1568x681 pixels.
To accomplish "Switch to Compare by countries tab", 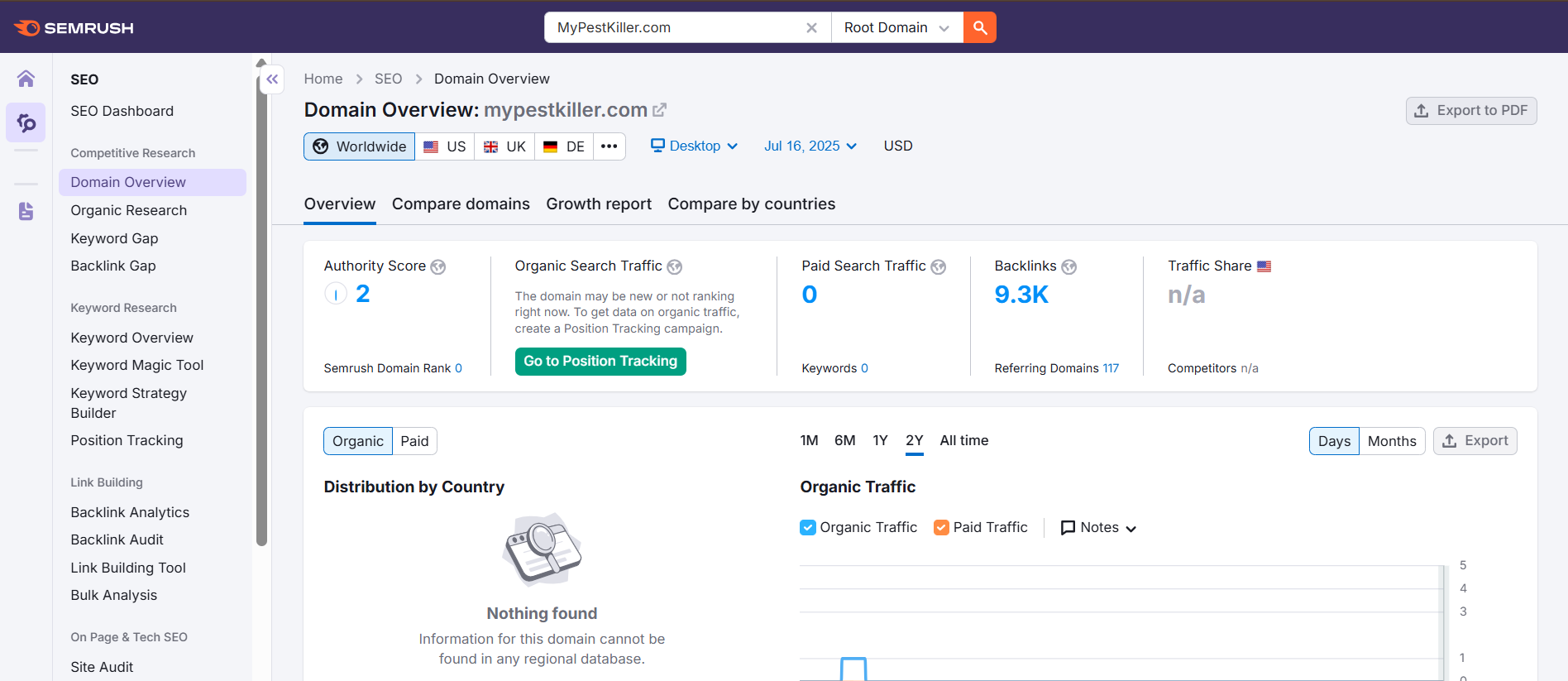I will pyautogui.click(x=752, y=204).
